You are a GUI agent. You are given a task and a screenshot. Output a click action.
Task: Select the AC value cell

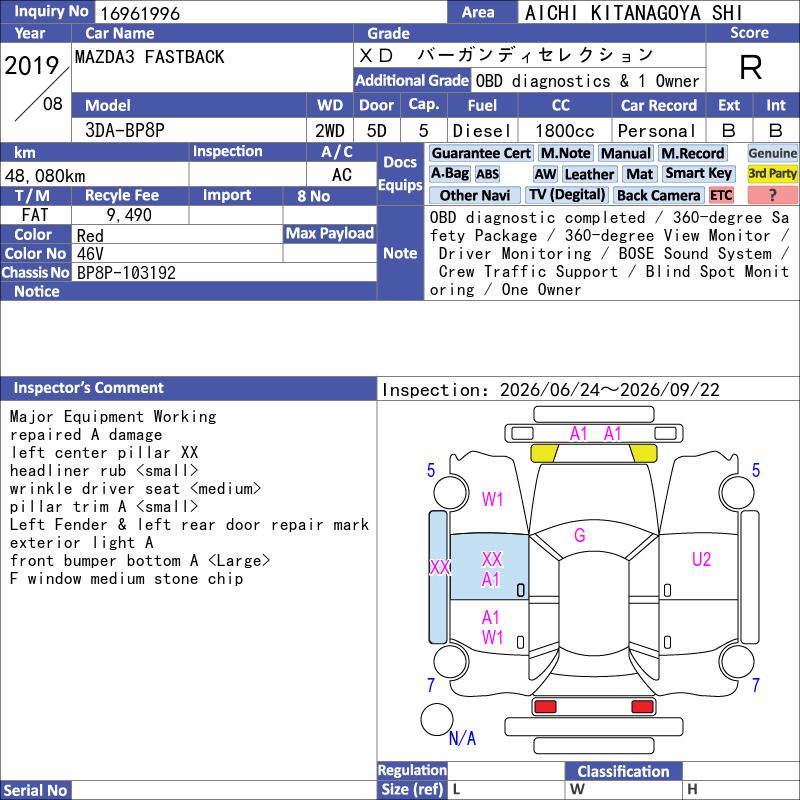click(x=341, y=175)
